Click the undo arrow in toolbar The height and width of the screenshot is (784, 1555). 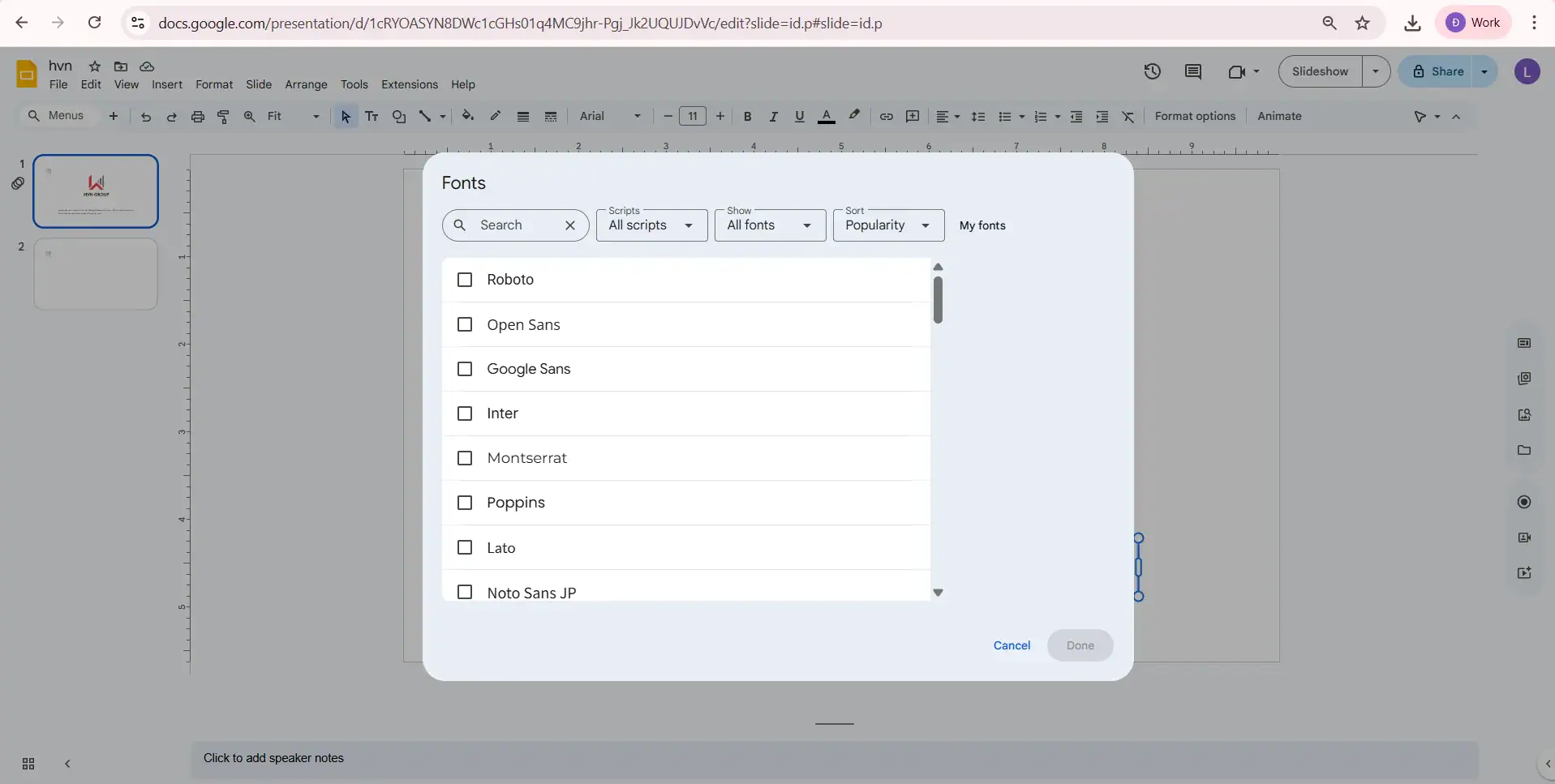tap(146, 117)
